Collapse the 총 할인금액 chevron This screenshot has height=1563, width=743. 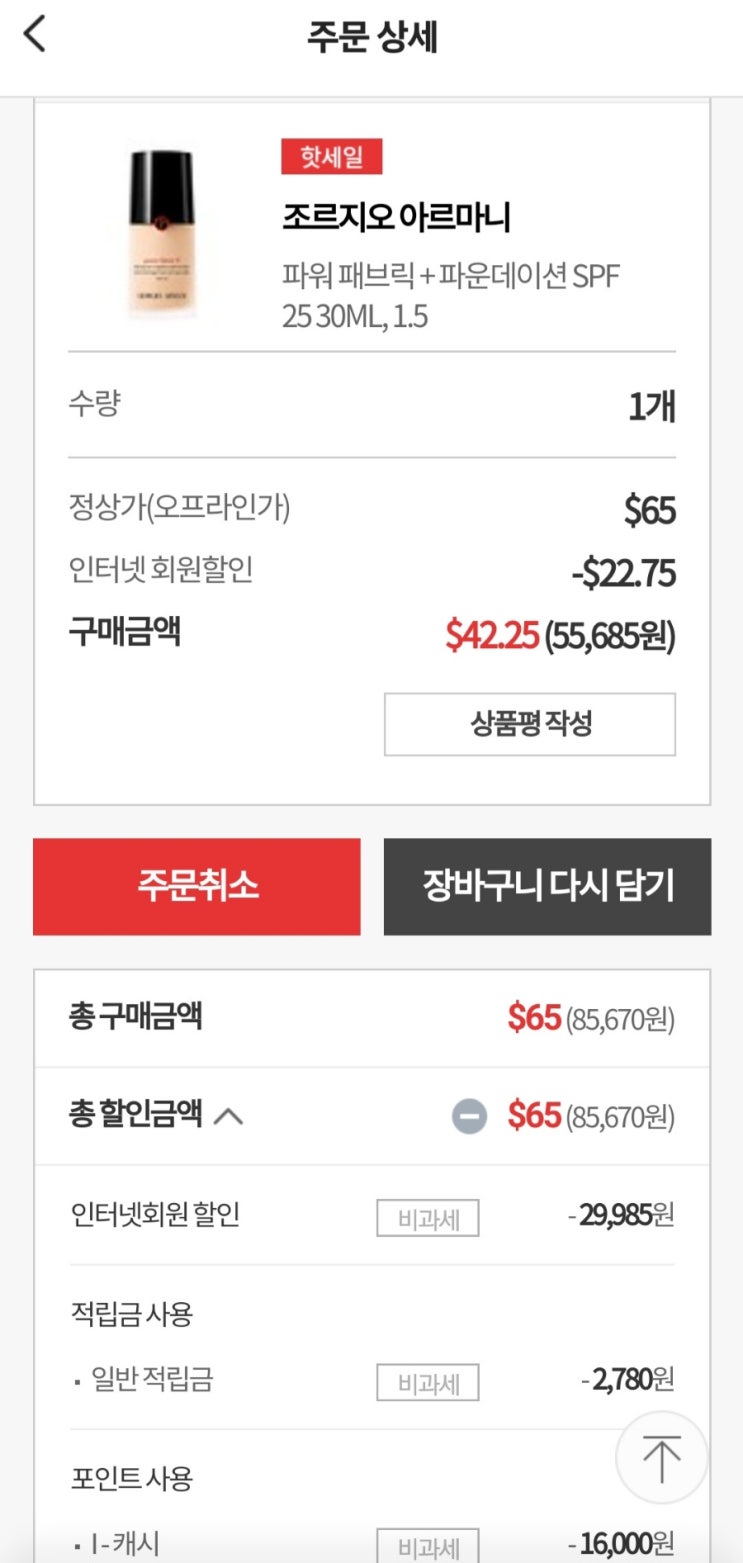click(228, 1116)
